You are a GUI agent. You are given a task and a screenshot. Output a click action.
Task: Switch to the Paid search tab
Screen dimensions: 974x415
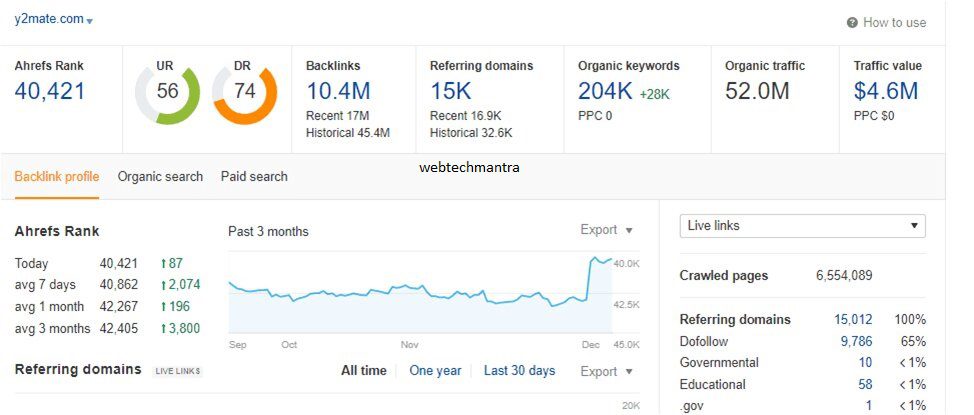pyautogui.click(x=254, y=176)
